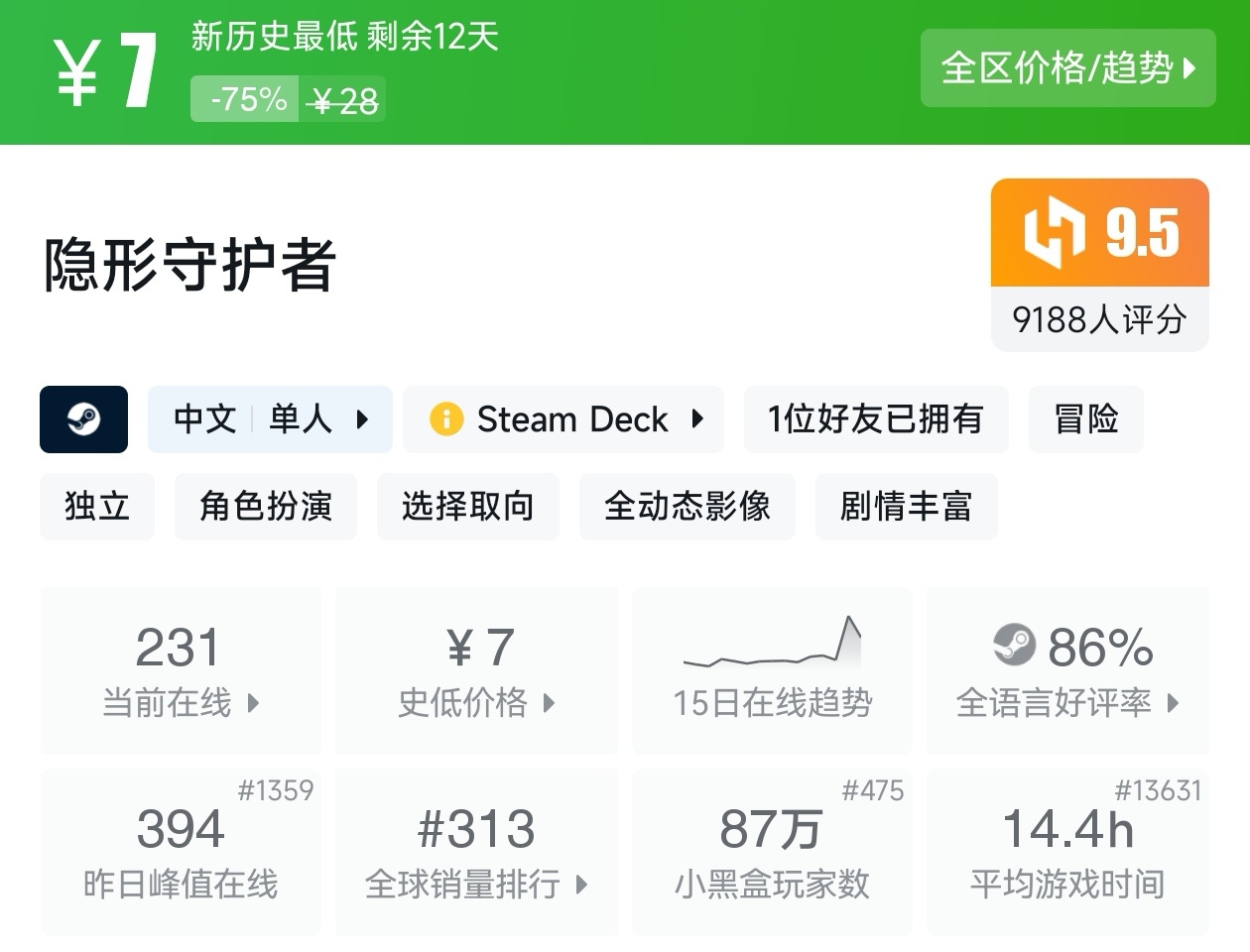Tap the Steam logo beside the 86% rating

tap(1014, 646)
